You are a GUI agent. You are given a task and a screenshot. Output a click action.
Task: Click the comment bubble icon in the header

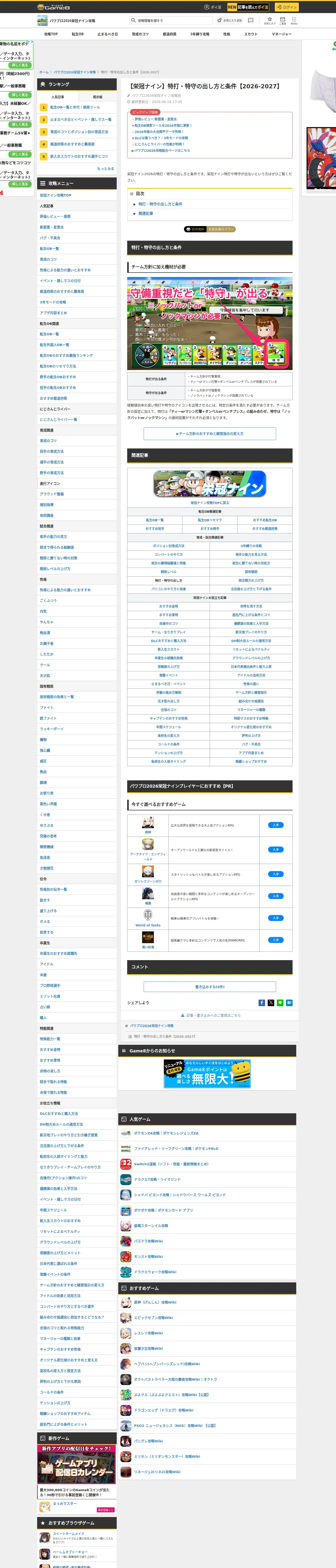click(x=251, y=20)
